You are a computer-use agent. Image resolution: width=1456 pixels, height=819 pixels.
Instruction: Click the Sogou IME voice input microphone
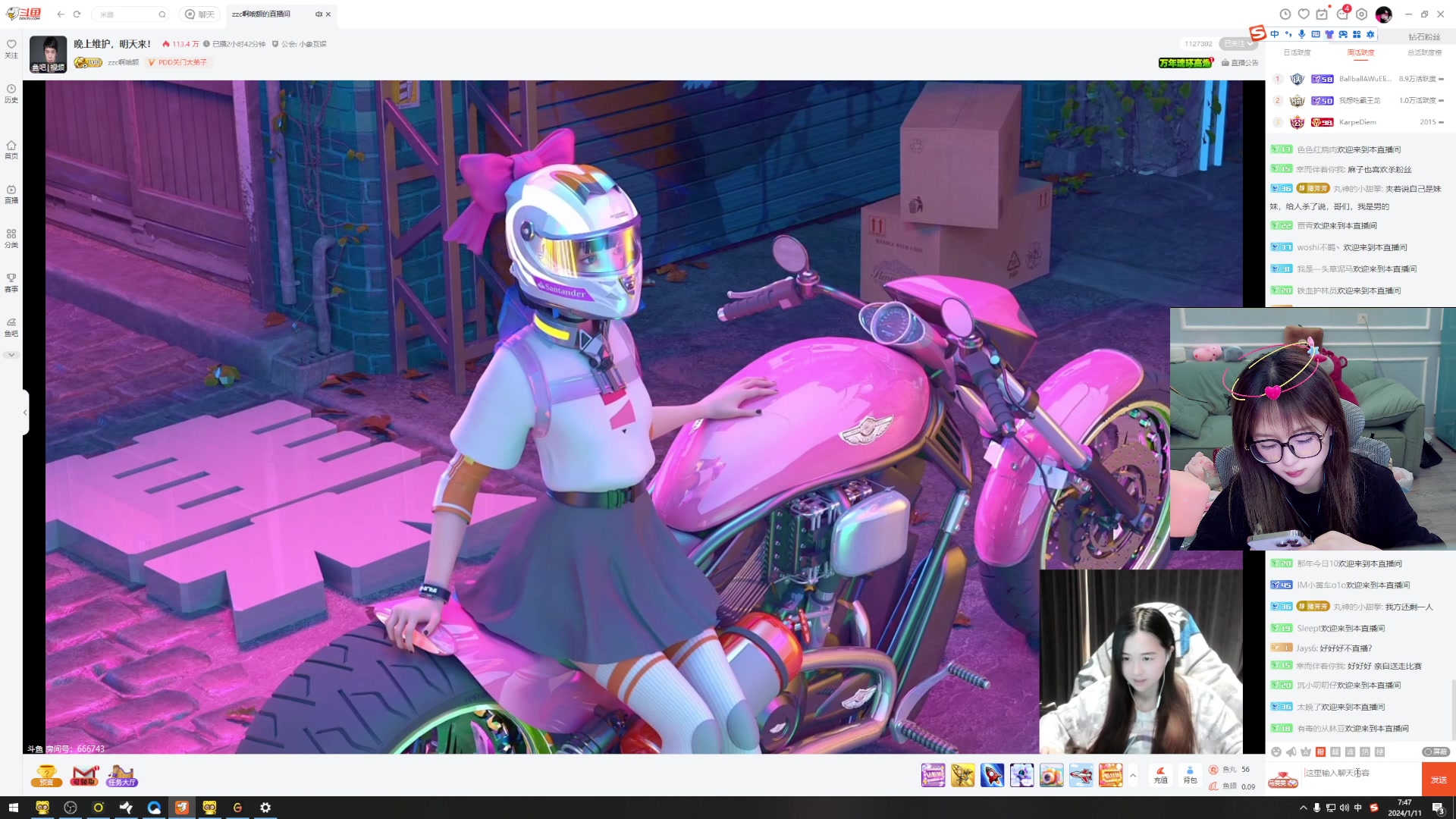pyautogui.click(x=1302, y=34)
